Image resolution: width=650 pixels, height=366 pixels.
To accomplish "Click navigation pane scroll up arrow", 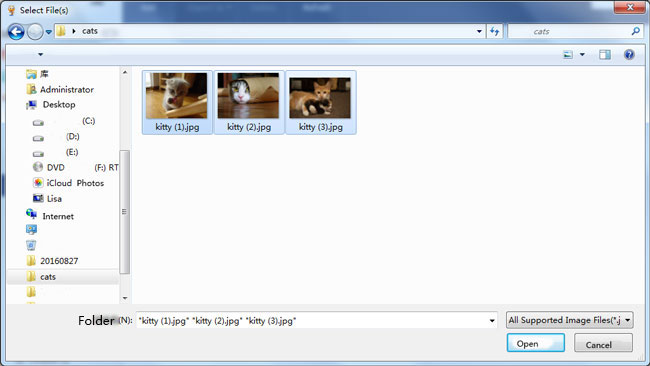I will (125, 72).
